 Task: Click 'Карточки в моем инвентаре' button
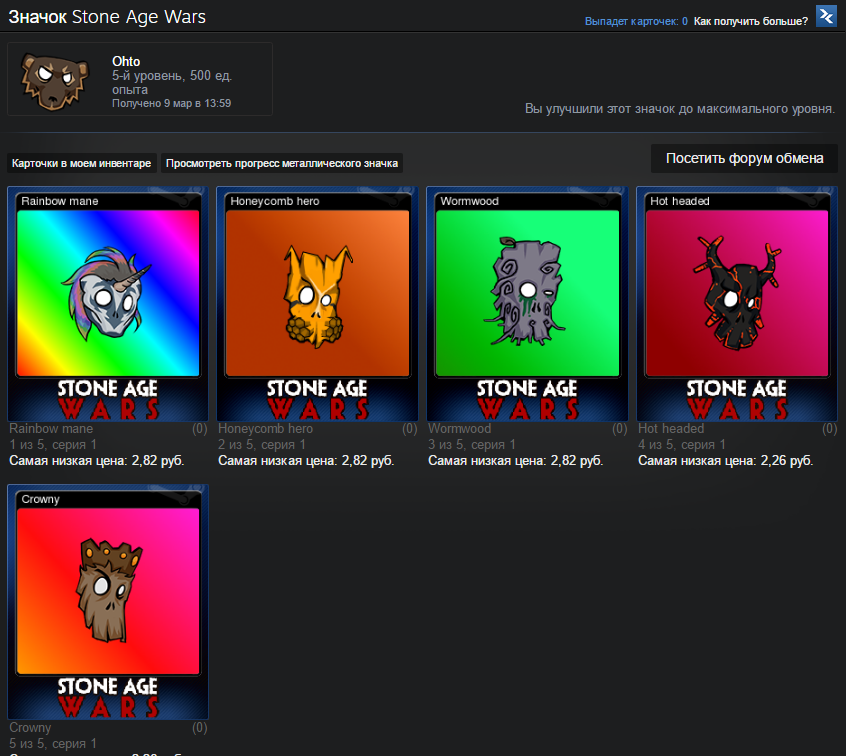tap(81, 163)
